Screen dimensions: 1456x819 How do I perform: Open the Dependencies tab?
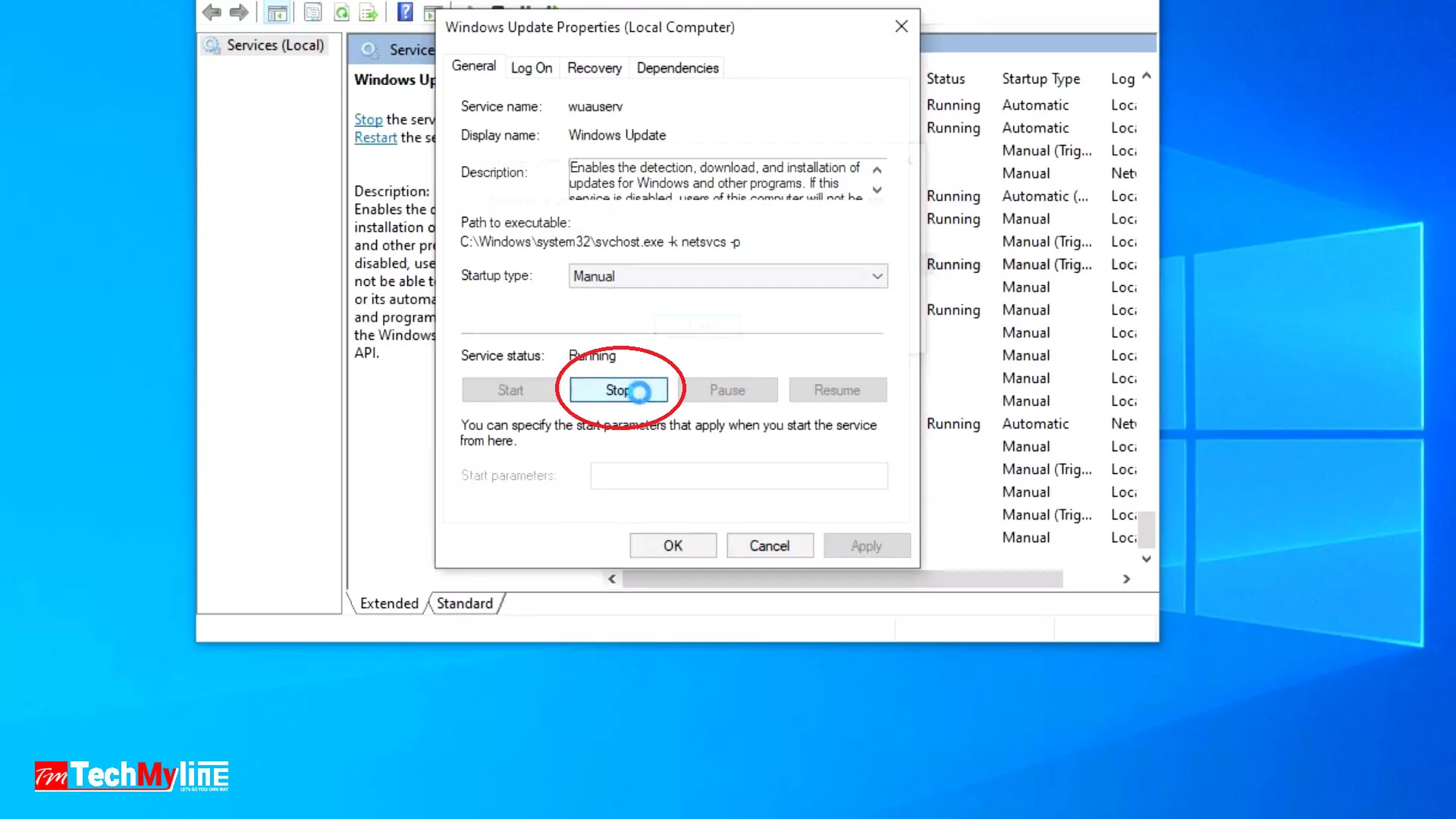pos(677,68)
